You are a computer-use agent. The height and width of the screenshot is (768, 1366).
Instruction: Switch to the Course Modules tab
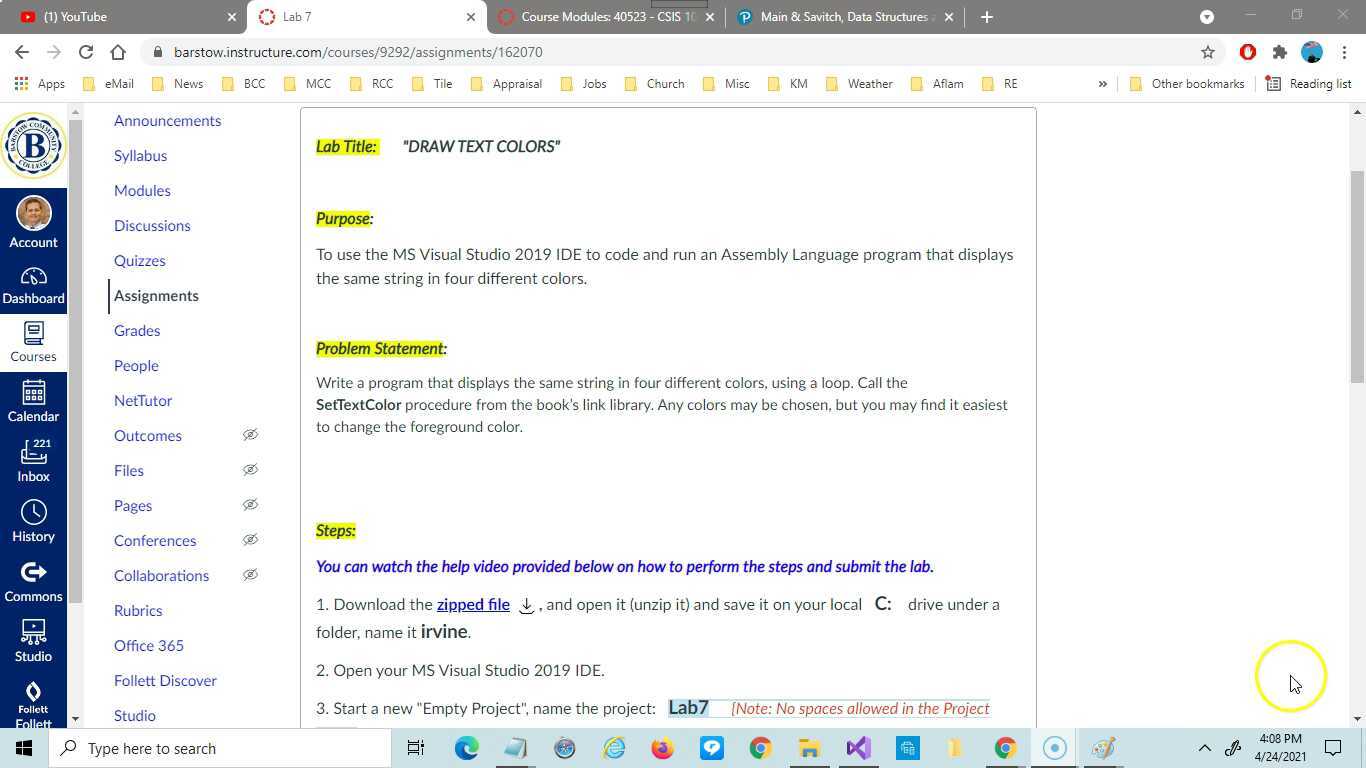click(x=600, y=16)
